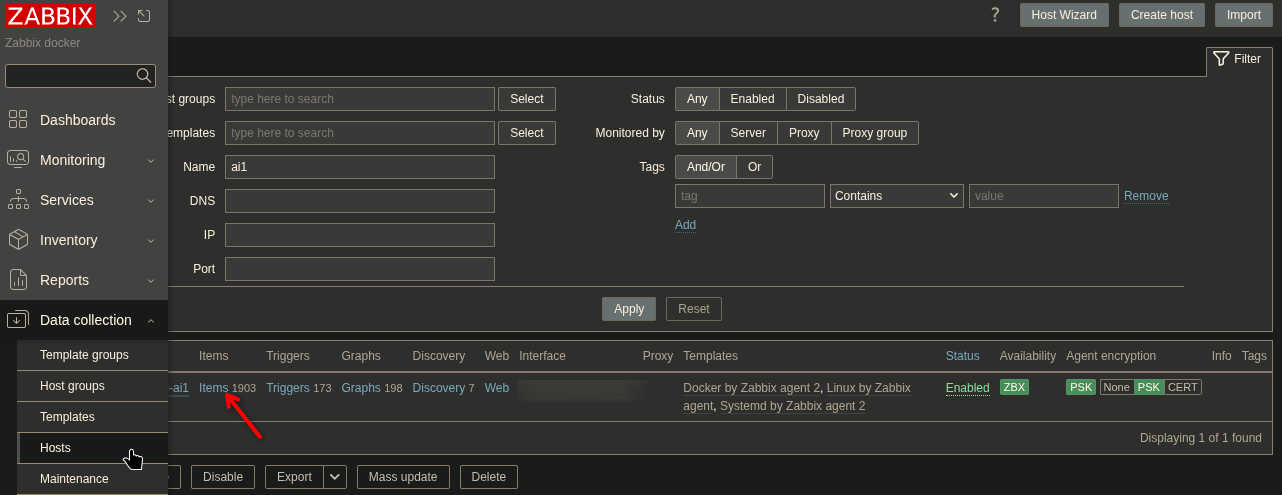Click the Dashboards icon
The image size is (1282, 495).
coord(18,120)
